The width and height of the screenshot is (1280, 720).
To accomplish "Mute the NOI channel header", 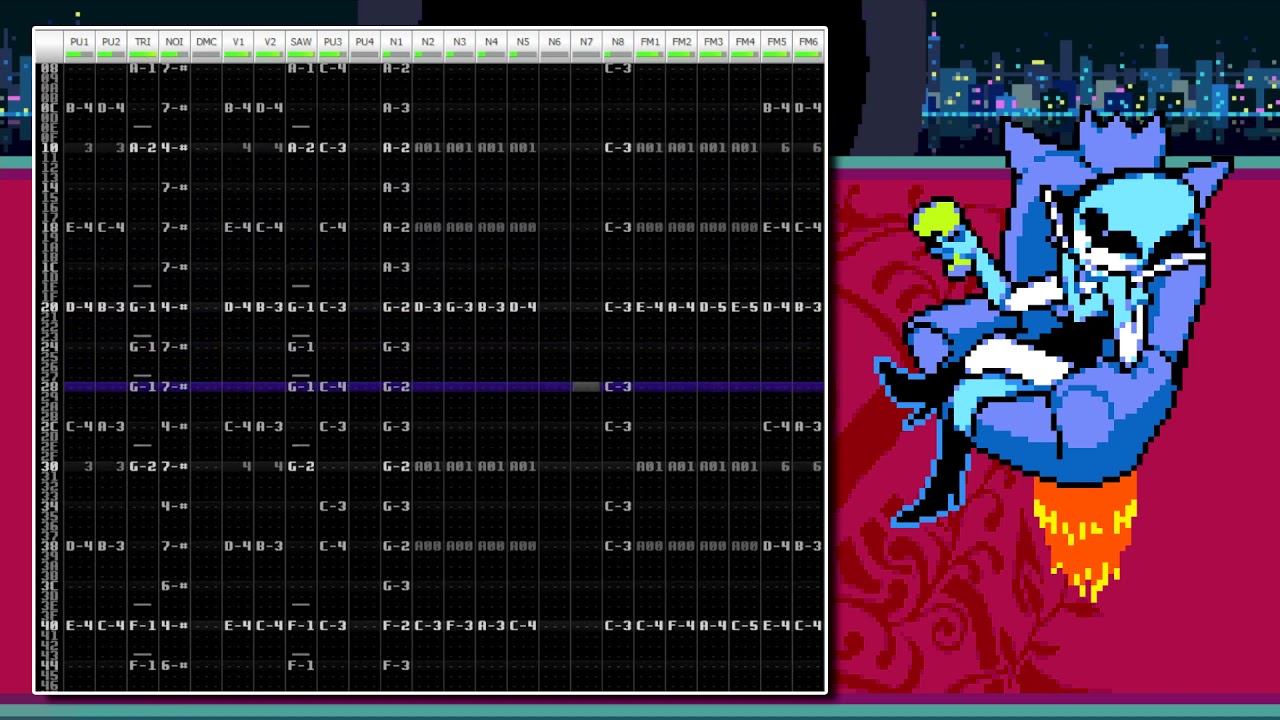I will click(x=175, y=46).
